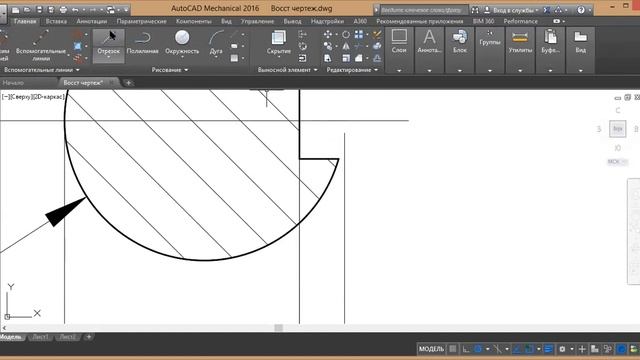Image resolution: width=640 pixels, height=360 pixels.
Task: Switch to the Начало file tab
Action: [13, 83]
